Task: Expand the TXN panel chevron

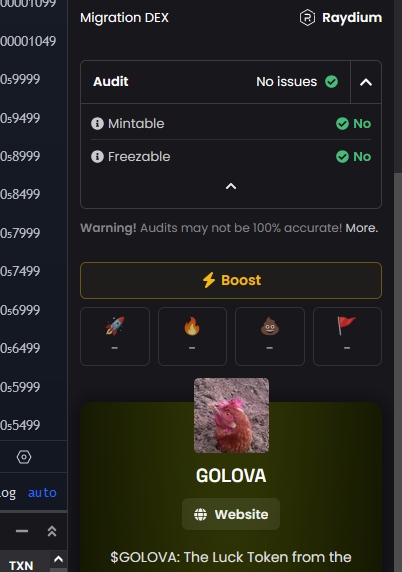Action: click(58, 559)
